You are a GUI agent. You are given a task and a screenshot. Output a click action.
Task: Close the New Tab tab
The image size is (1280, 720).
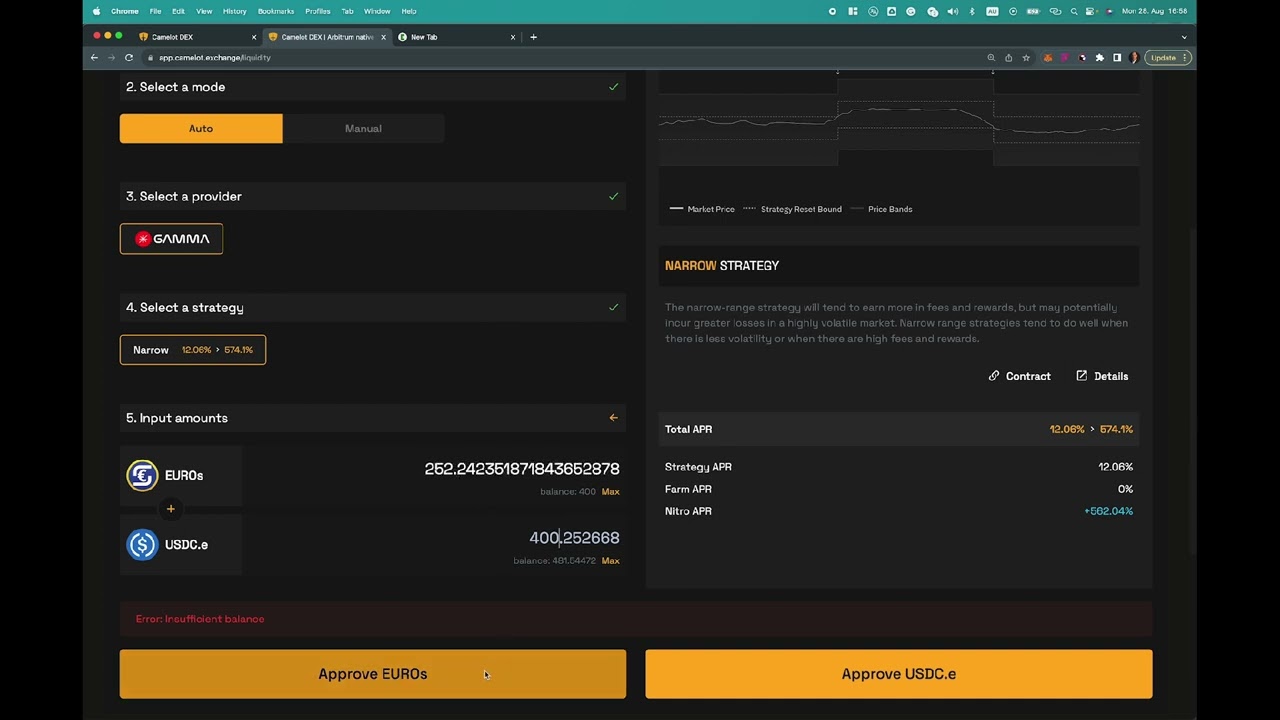pos(513,37)
